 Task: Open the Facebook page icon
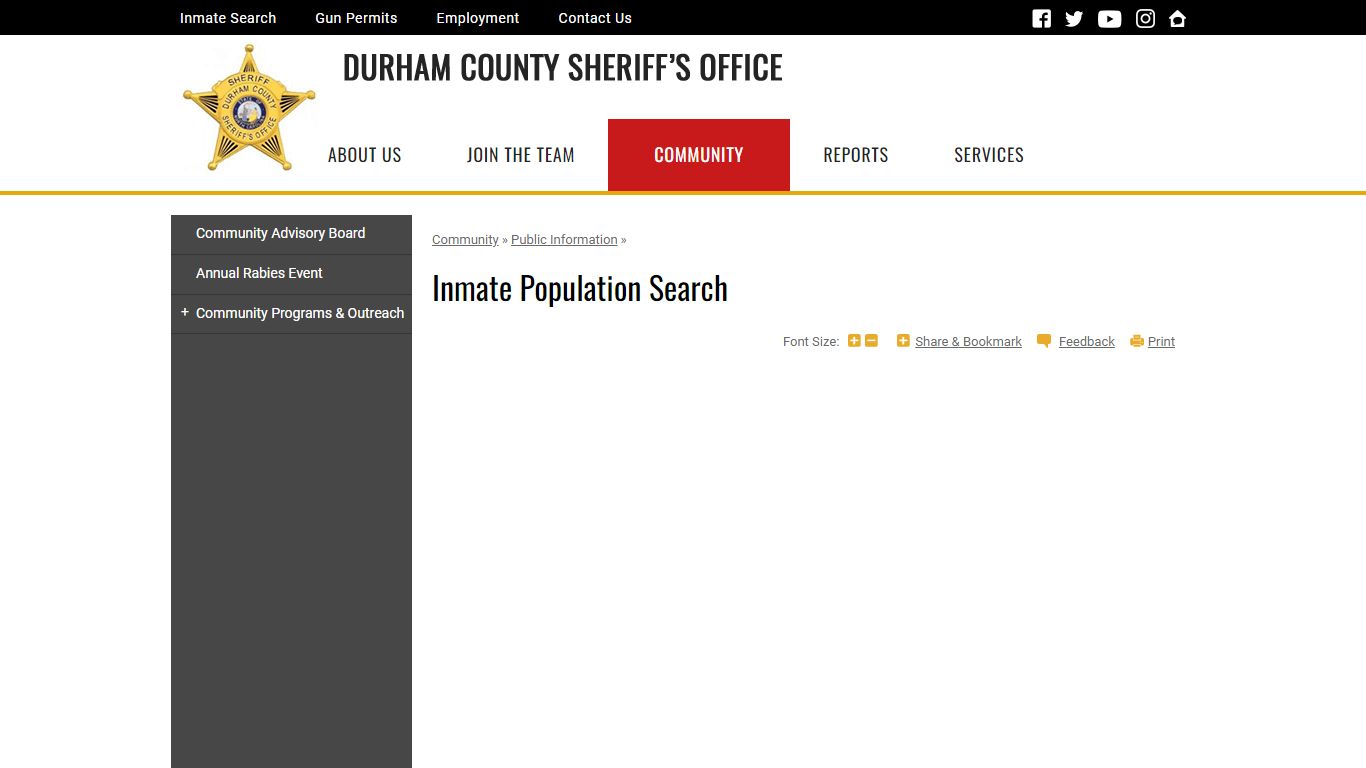(1041, 18)
